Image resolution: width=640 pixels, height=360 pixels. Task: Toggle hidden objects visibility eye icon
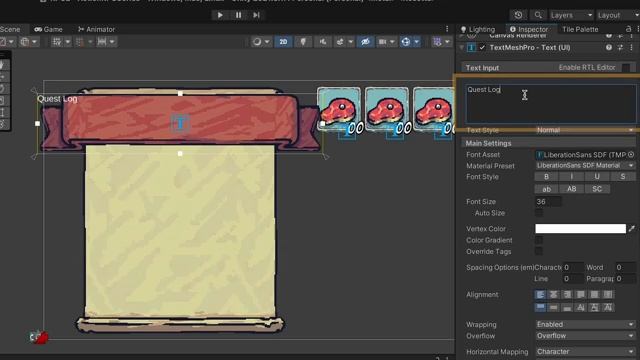click(365, 42)
